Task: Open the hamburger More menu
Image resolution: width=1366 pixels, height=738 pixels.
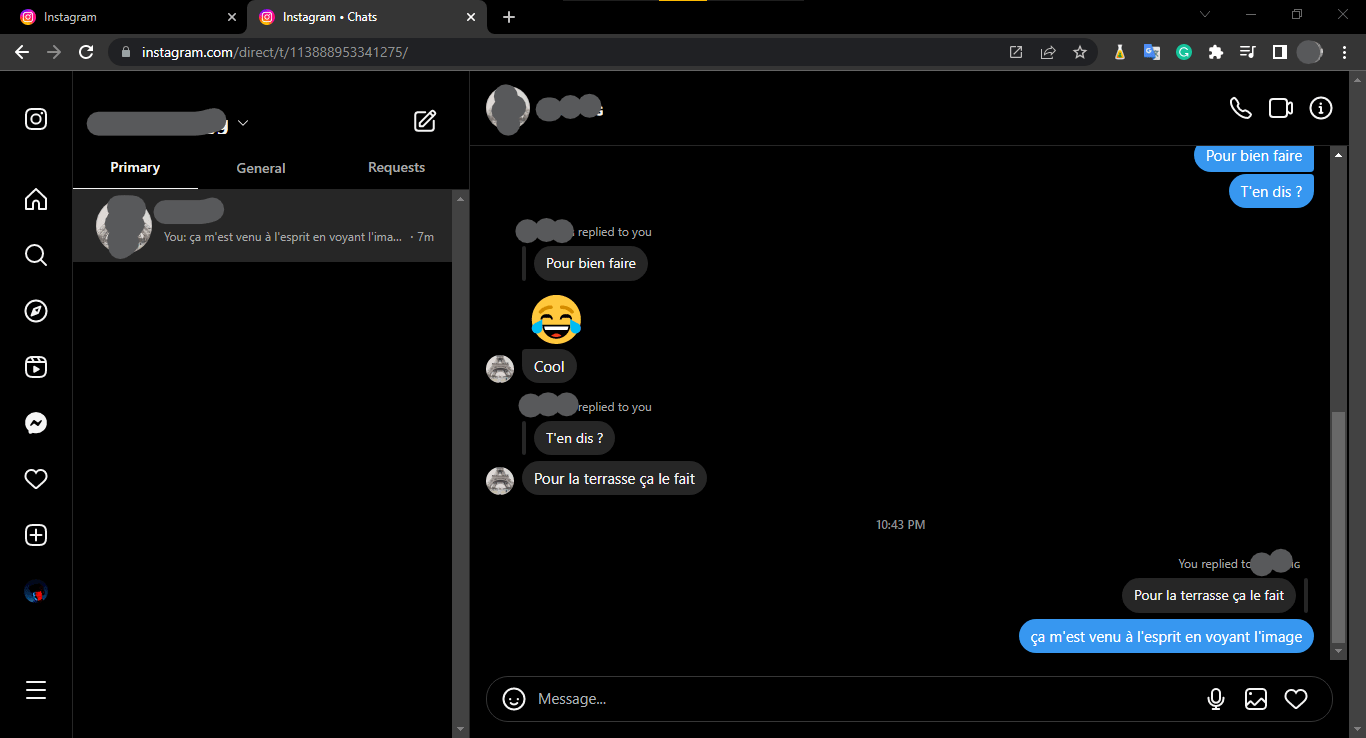Action: tap(36, 690)
